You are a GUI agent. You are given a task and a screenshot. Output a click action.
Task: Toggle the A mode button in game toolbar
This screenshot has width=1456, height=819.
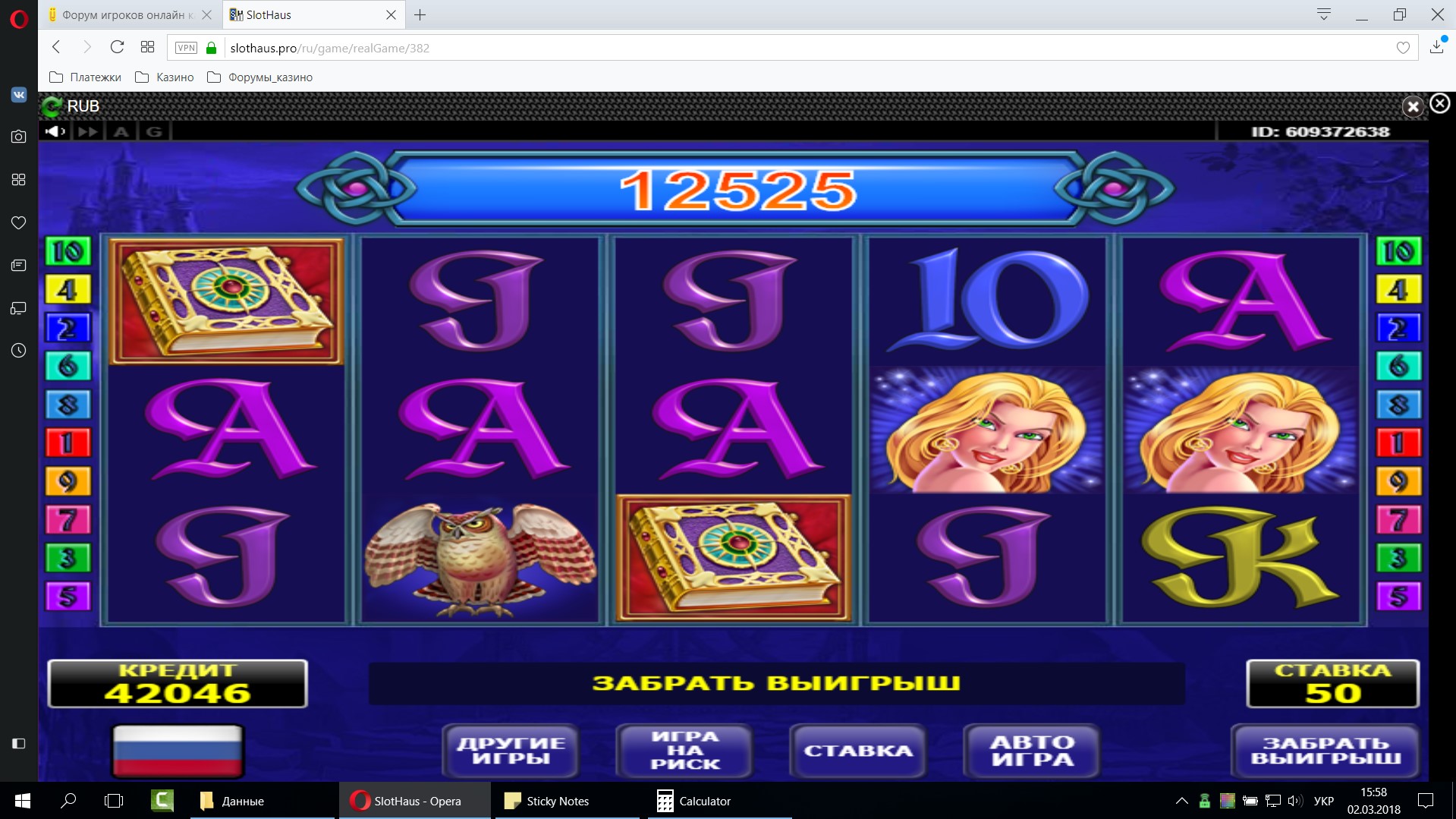(121, 131)
